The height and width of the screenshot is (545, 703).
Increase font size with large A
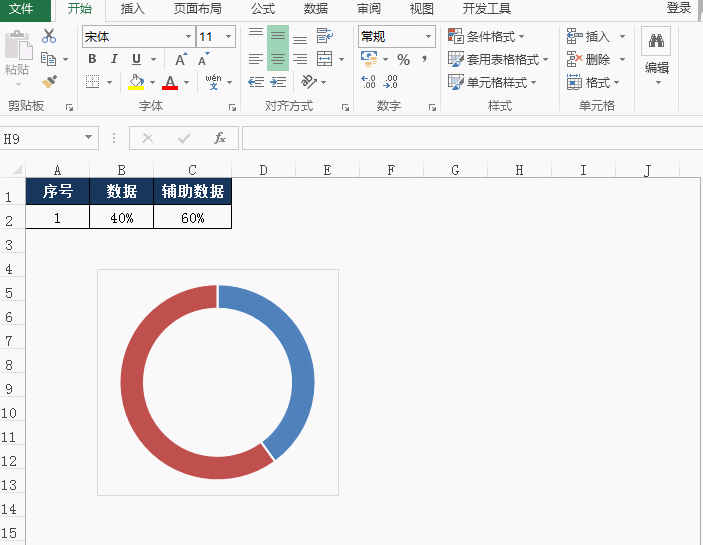181,59
